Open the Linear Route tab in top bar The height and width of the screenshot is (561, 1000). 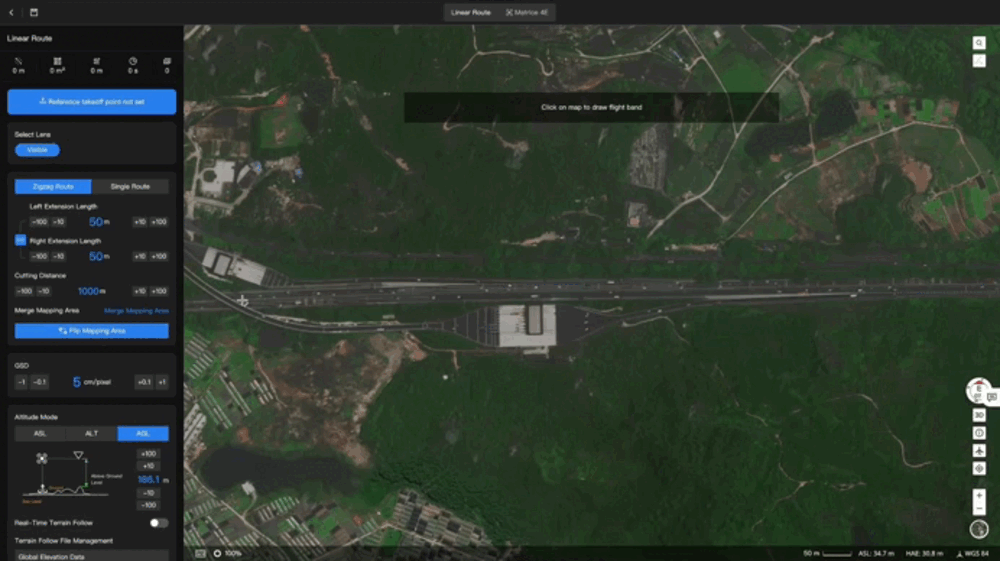[x=471, y=12]
